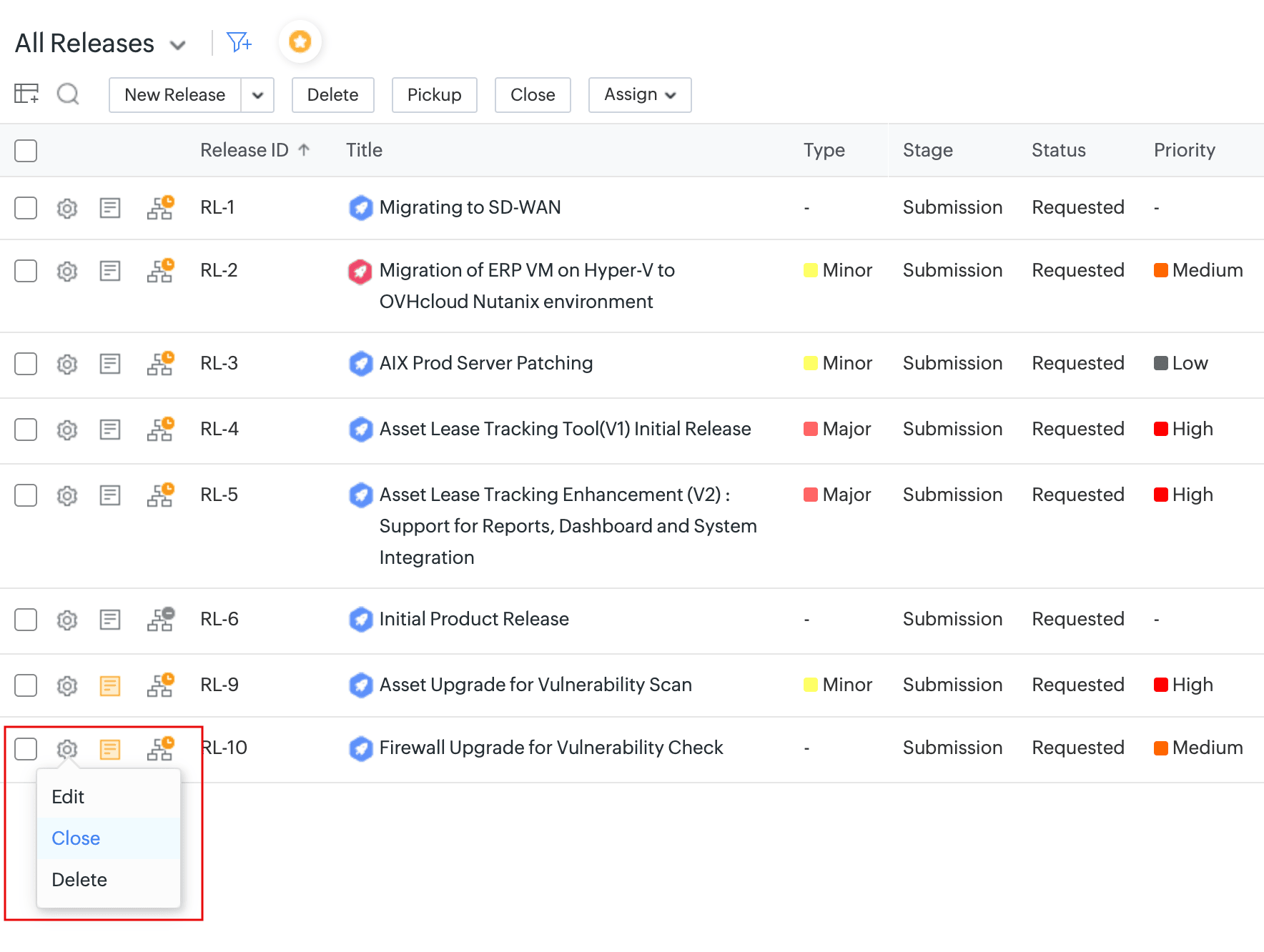Tick the select-all checkbox in header
1264x952 pixels.
pos(26,150)
